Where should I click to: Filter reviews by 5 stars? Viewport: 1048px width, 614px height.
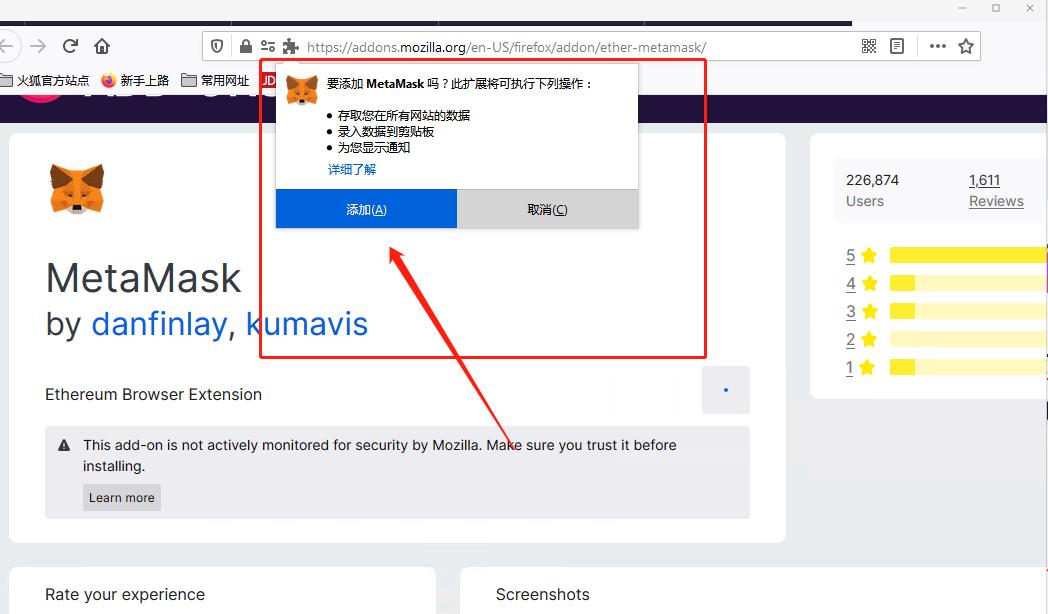(x=861, y=255)
